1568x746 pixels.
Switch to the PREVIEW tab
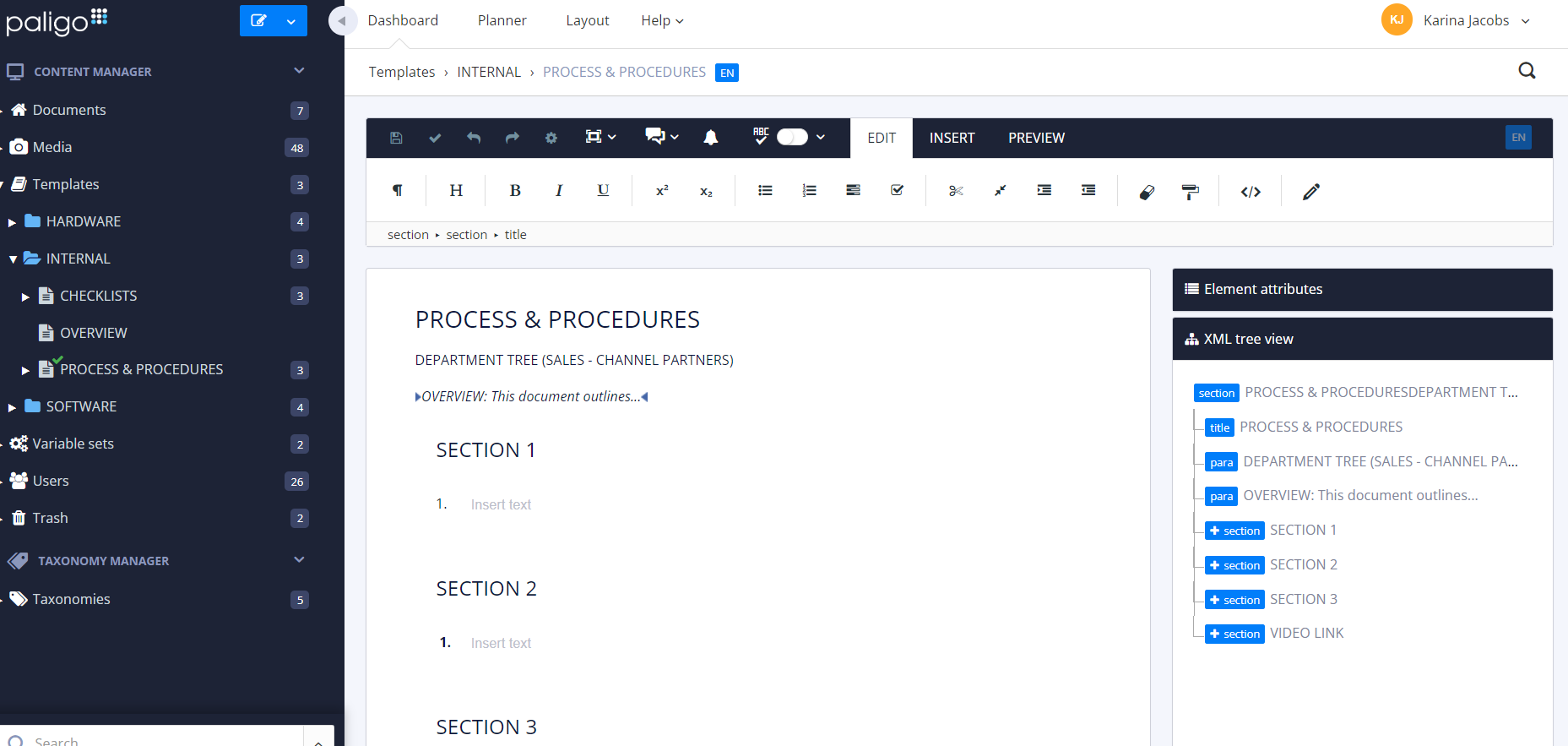pyautogui.click(x=1036, y=138)
